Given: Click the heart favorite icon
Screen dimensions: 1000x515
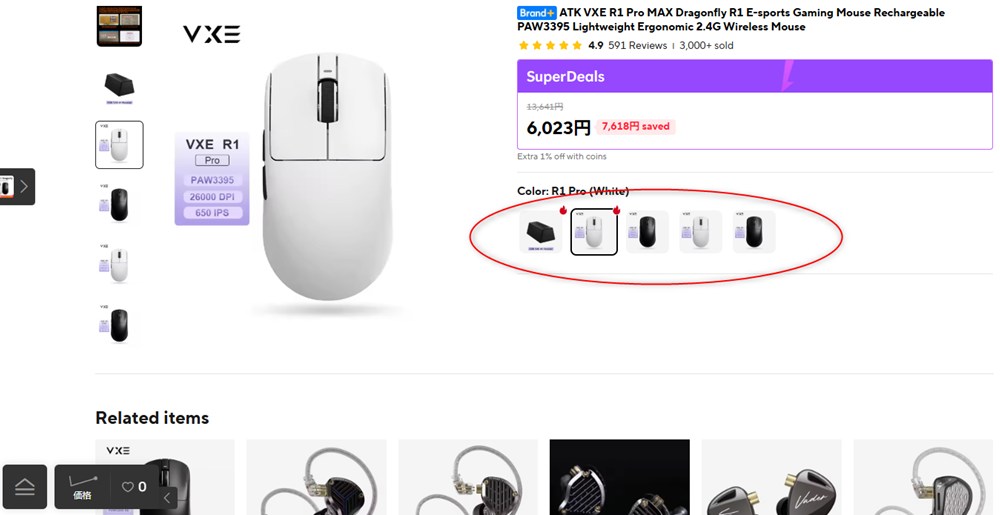Looking at the screenshot, I should point(128,487).
